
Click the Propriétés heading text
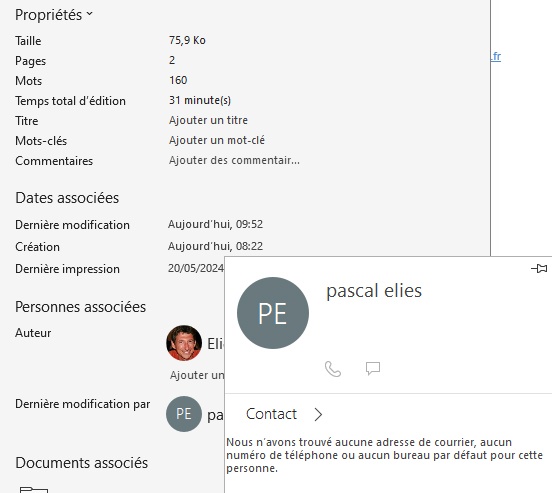49,15
